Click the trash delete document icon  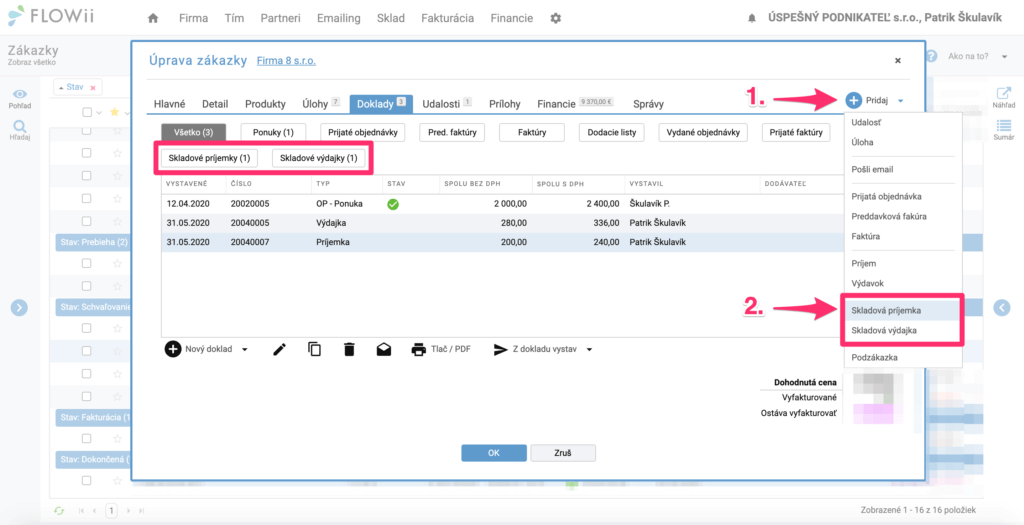click(x=349, y=349)
